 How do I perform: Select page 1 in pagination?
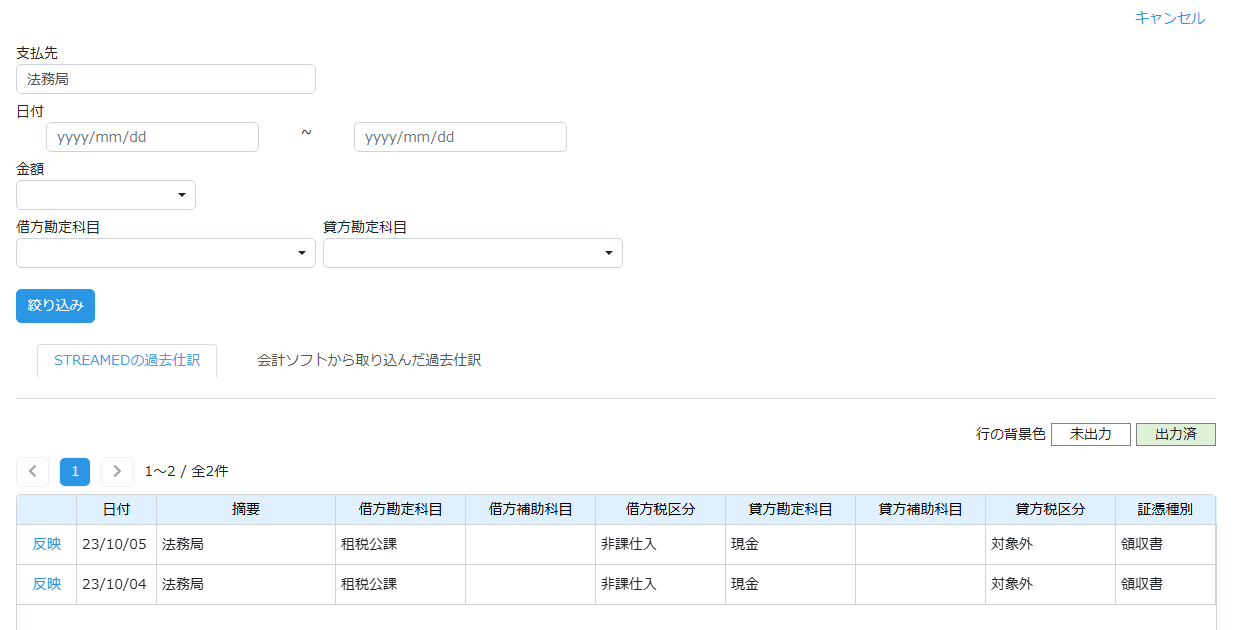coord(75,471)
